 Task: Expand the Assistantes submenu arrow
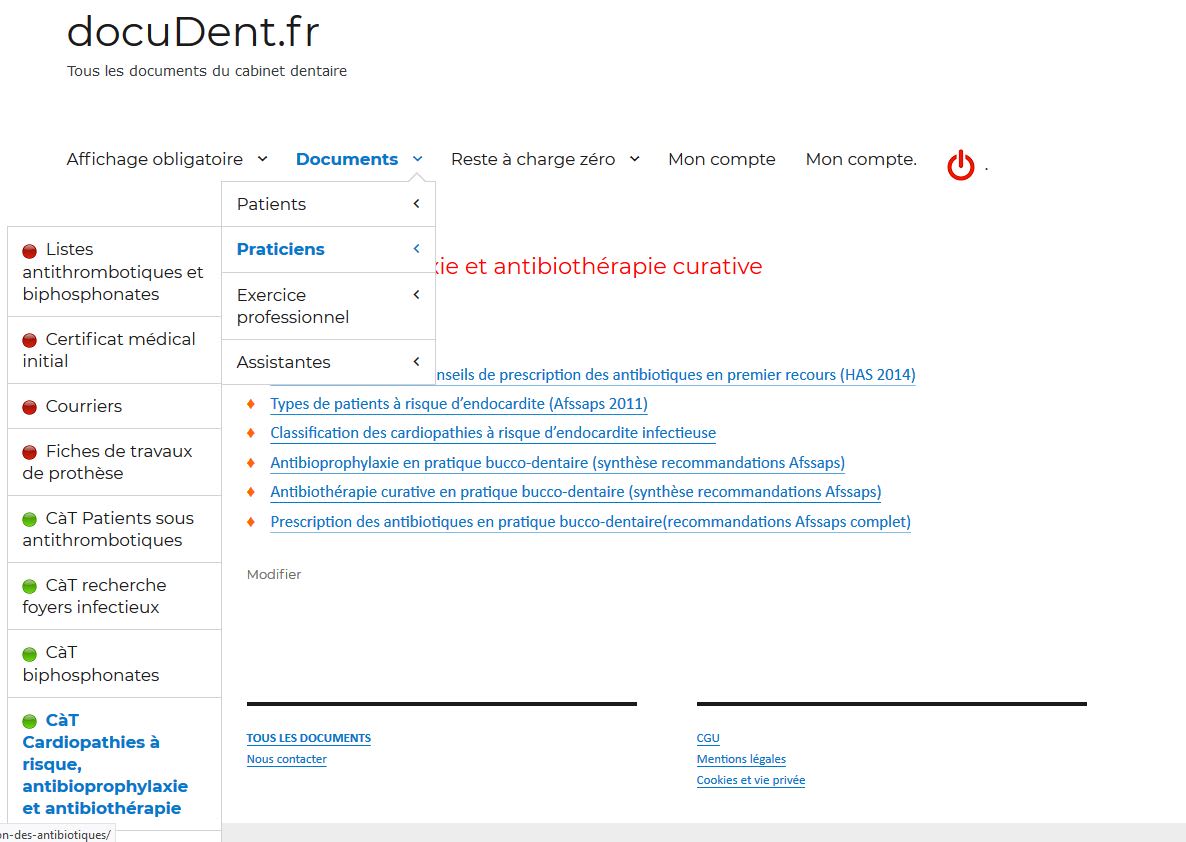point(416,362)
